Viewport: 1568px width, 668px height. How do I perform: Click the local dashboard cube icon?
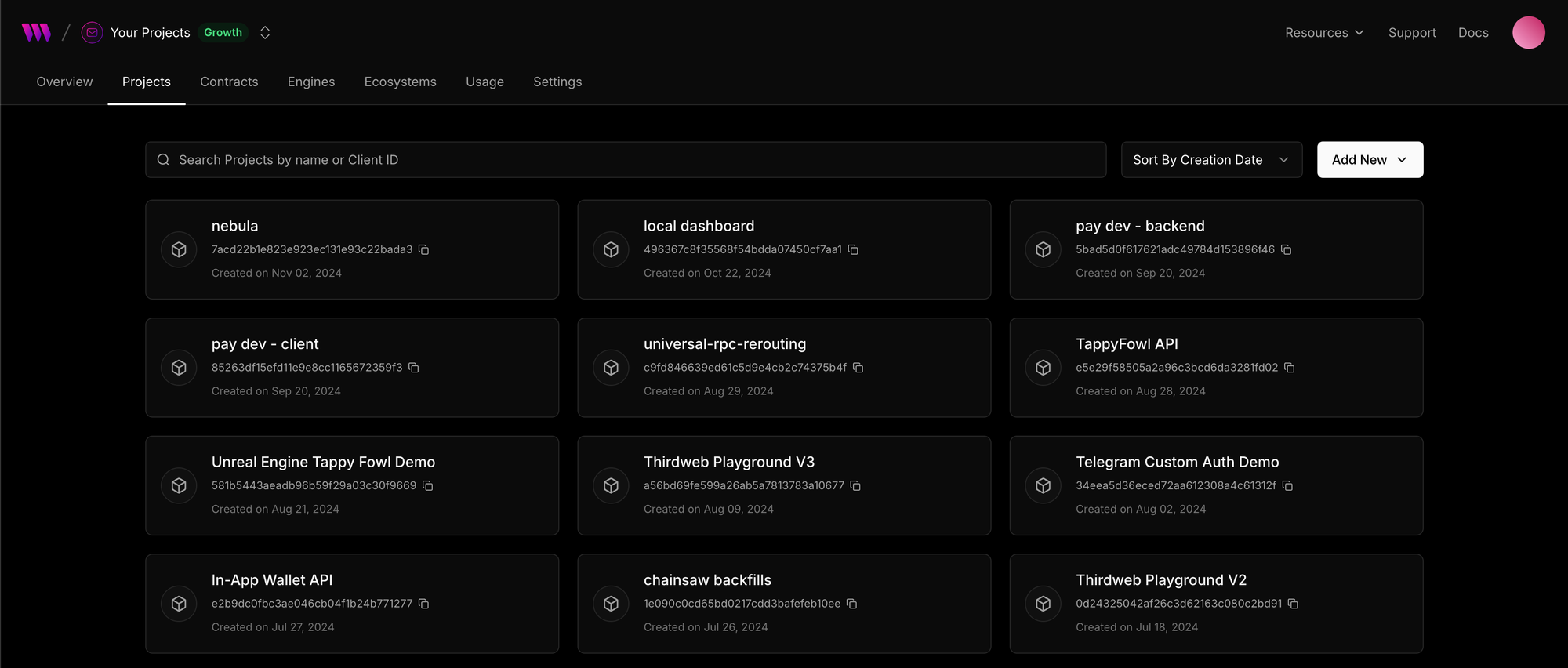[611, 249]
